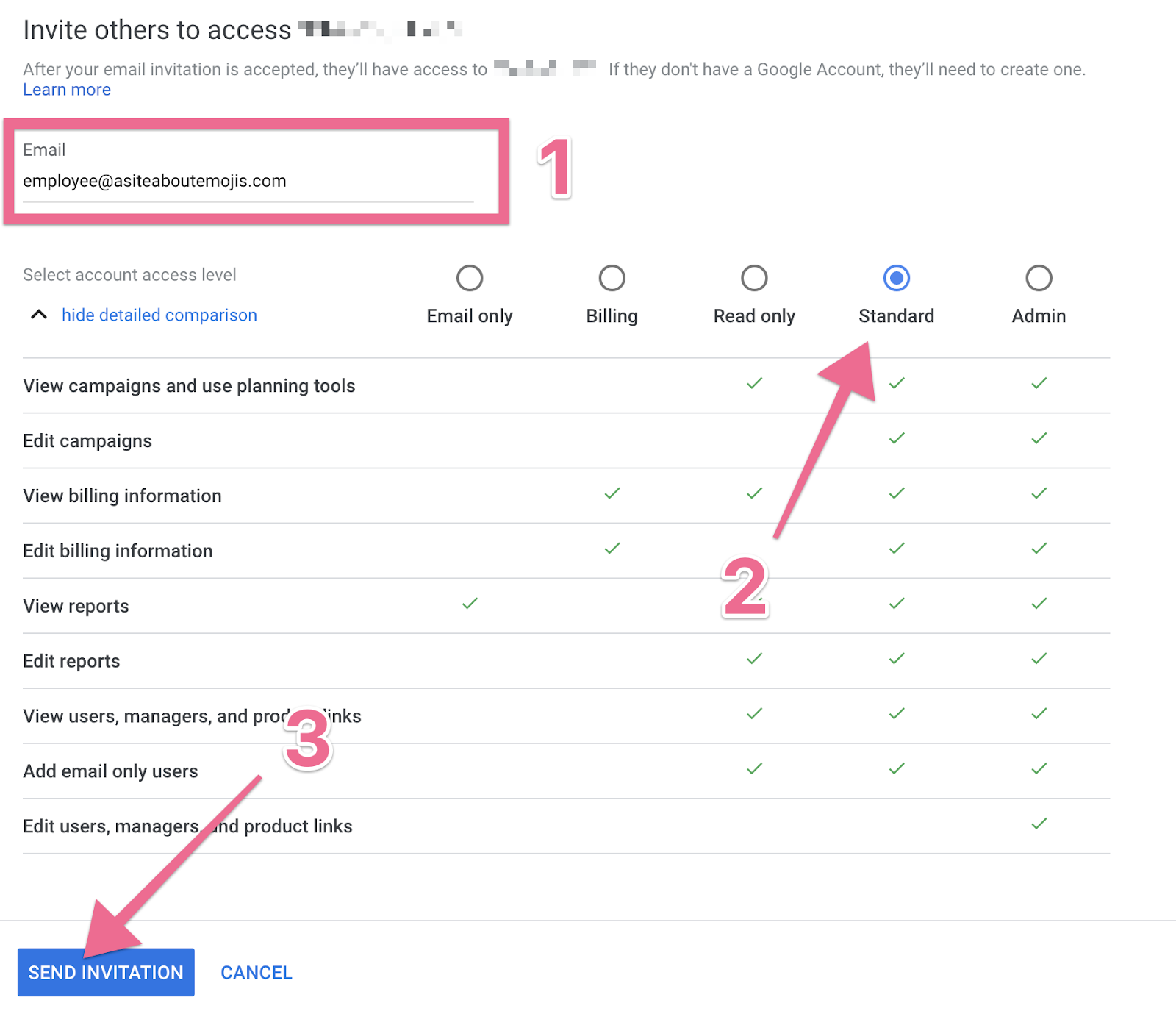Click the Send Invitation button

tap(106, 972)
